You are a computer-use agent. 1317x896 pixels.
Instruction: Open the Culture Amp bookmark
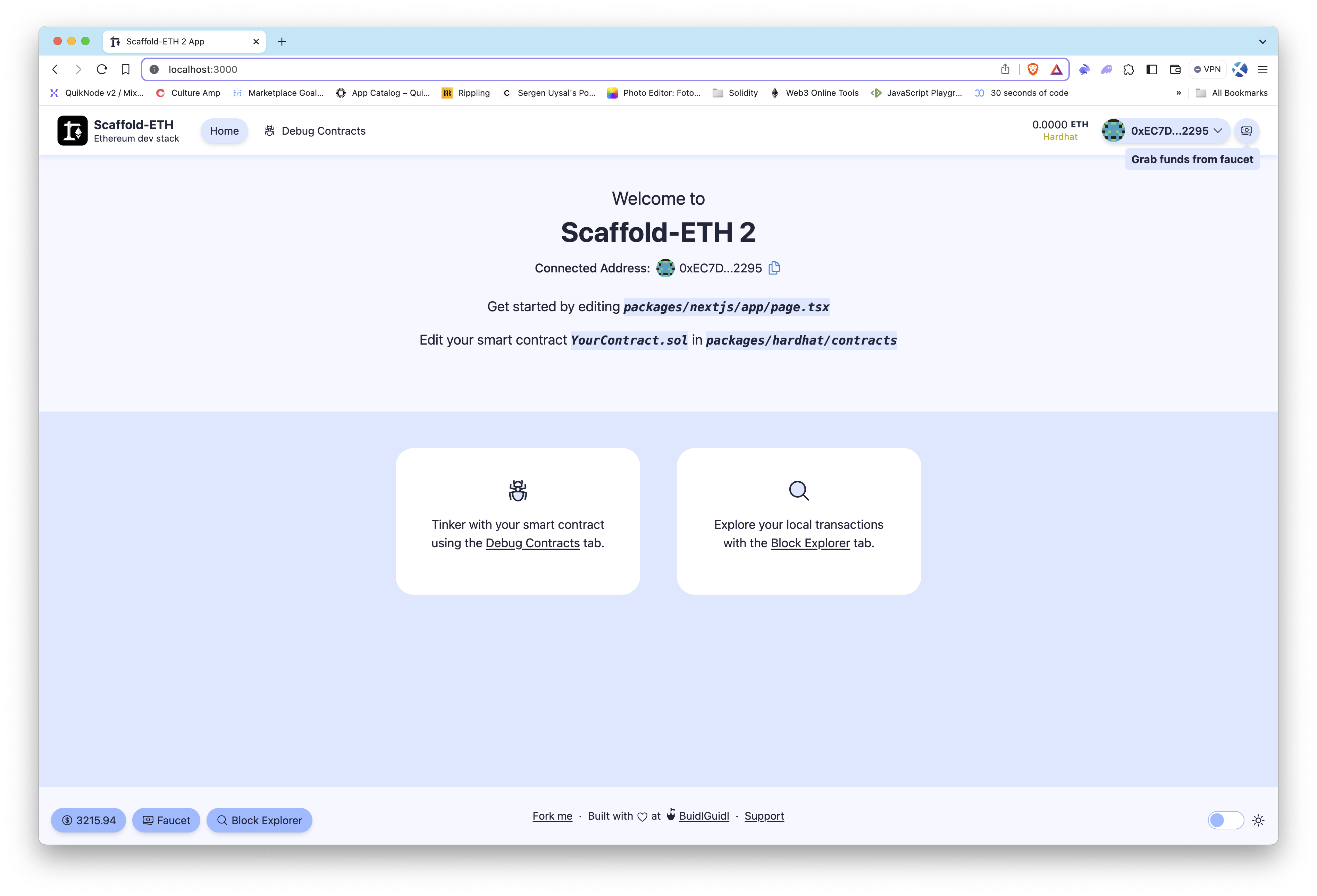coord(188,93)
